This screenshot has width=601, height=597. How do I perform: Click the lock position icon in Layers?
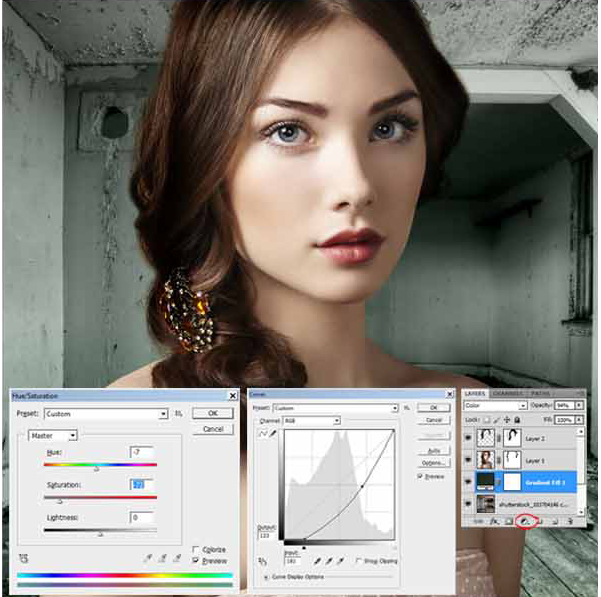click(x=507, y=420)
